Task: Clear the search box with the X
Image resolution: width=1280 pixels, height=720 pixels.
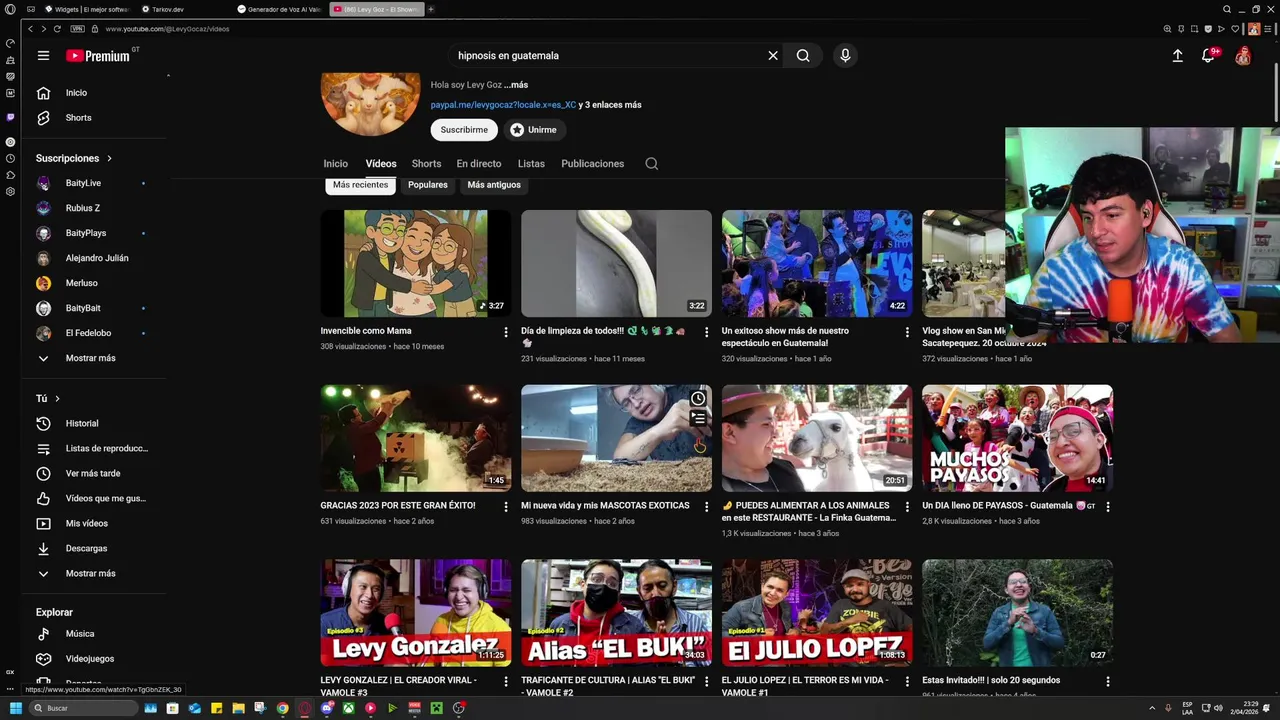Action: pos(773,56)
